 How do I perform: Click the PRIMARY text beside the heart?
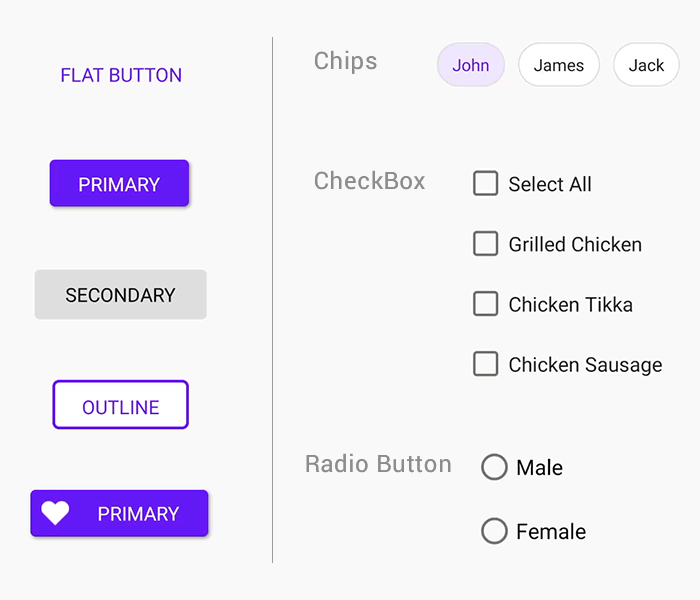tap(138, 514)
